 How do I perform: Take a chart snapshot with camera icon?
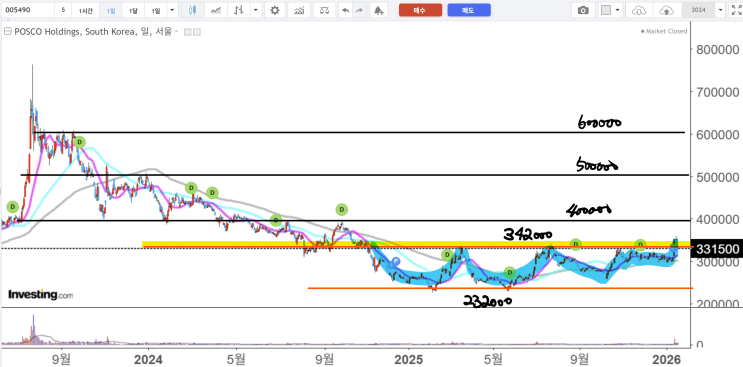(x=583, y=10)
